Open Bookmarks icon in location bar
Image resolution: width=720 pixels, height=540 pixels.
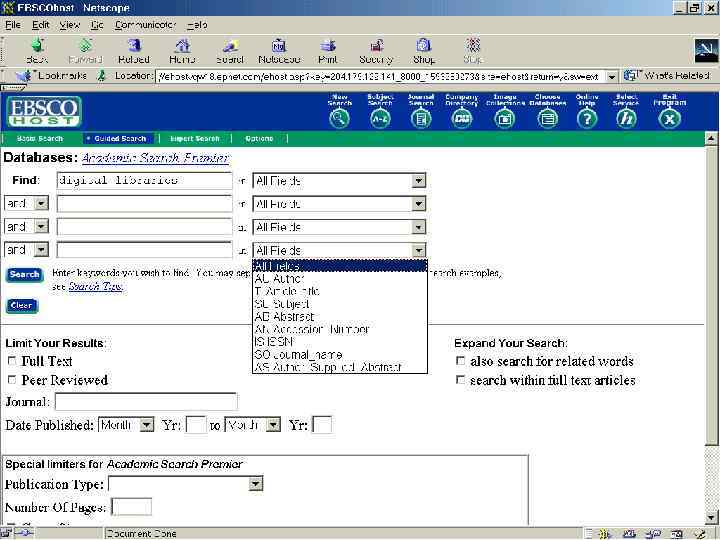[23, 76]
